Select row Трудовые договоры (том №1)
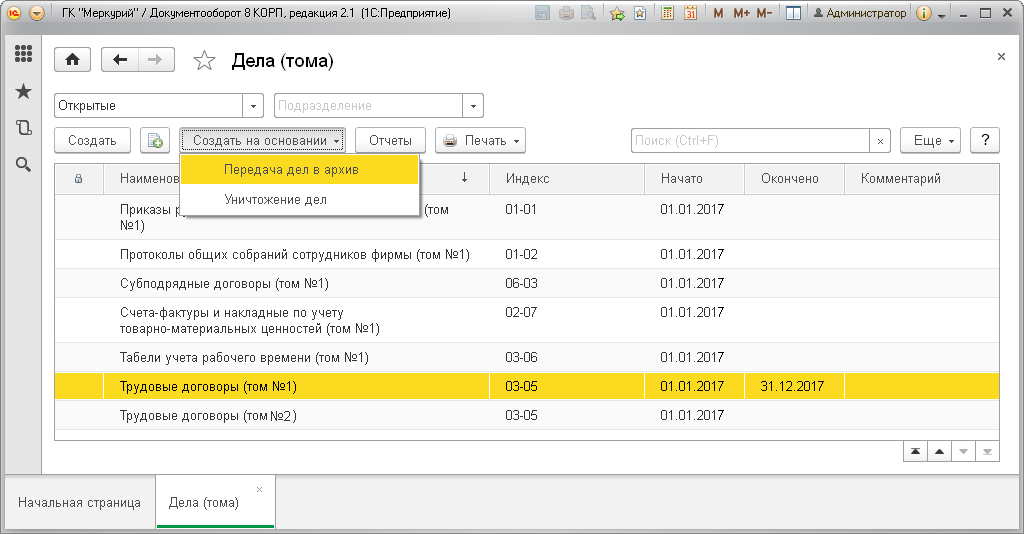This screenshot has width=1024, height=534. [x=526, y=386]
